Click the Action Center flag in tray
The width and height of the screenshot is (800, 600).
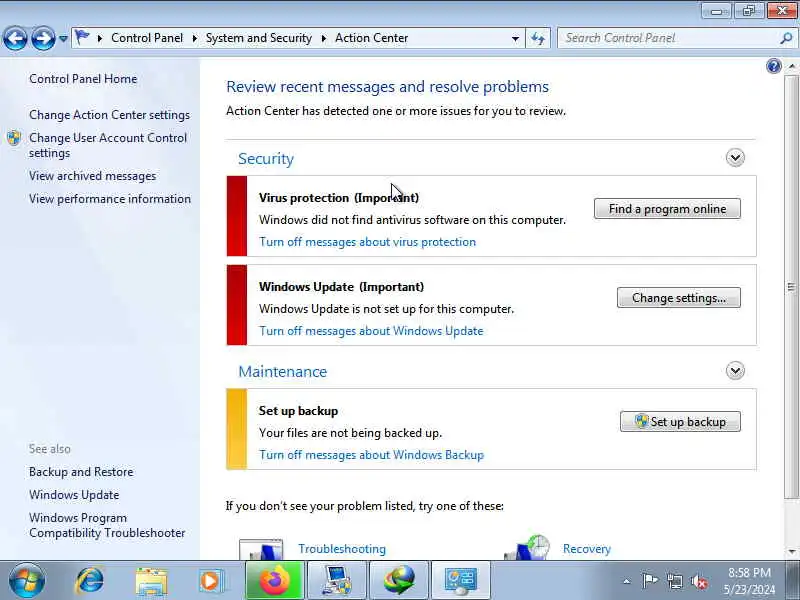(x=649, y=581)
